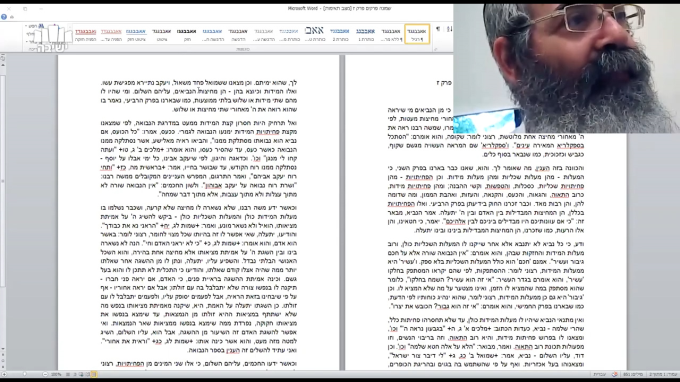The width and height of the screenshot is (680, 382).
Task: Switch to Draft view icon
Action: point(68,374)
